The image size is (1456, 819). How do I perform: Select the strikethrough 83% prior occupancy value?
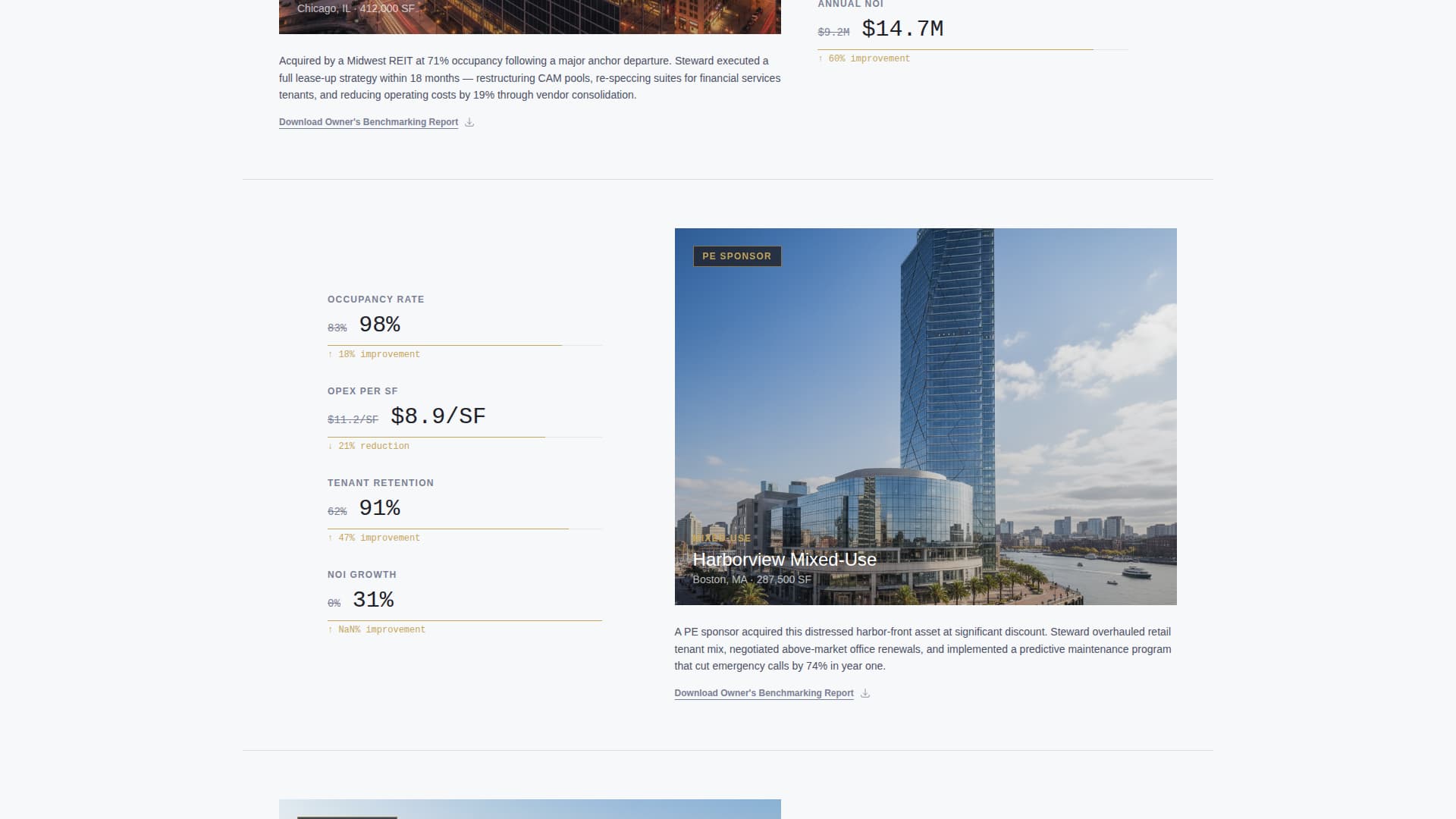point(337,327)
